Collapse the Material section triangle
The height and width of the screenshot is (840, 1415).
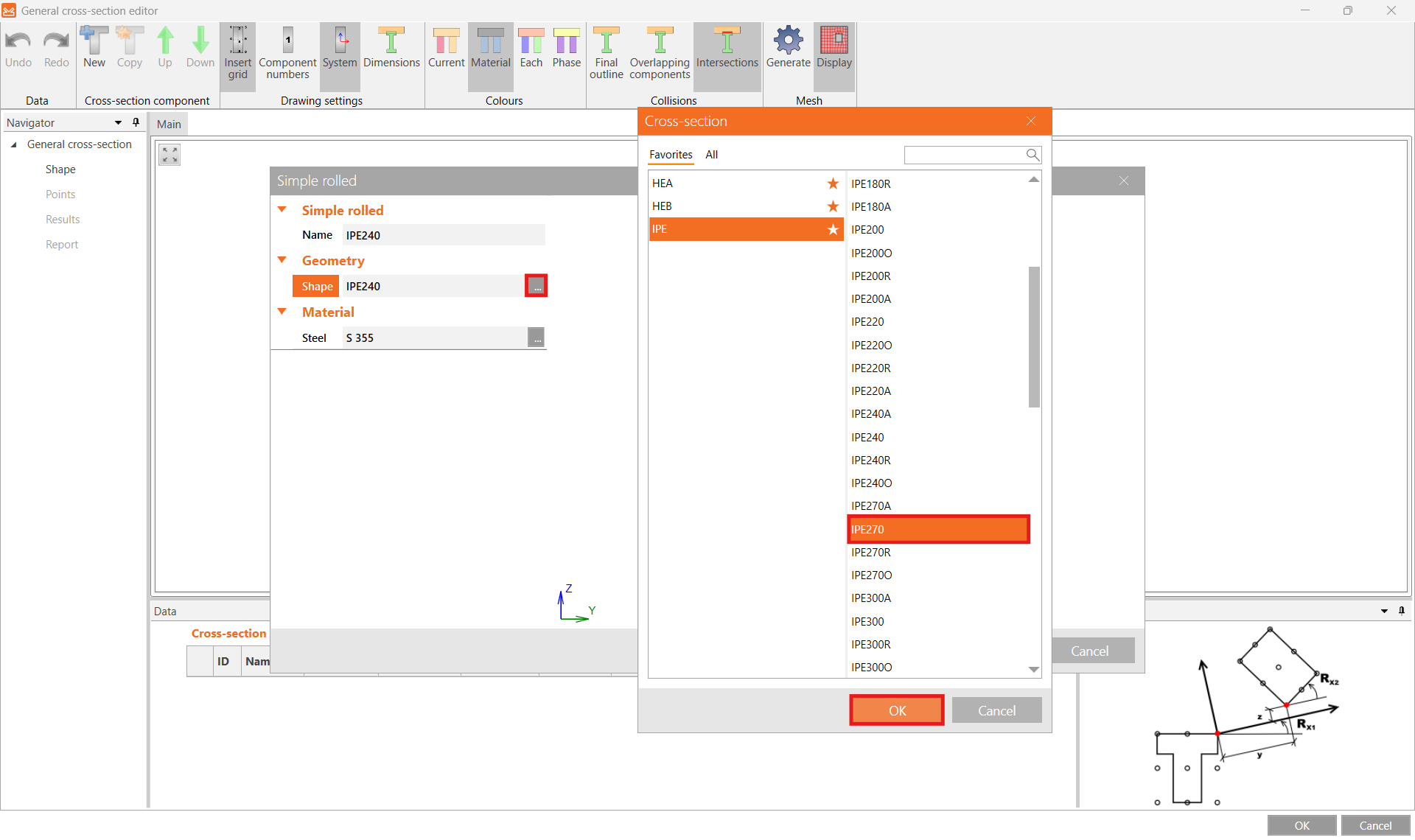[x=282, y=312]
